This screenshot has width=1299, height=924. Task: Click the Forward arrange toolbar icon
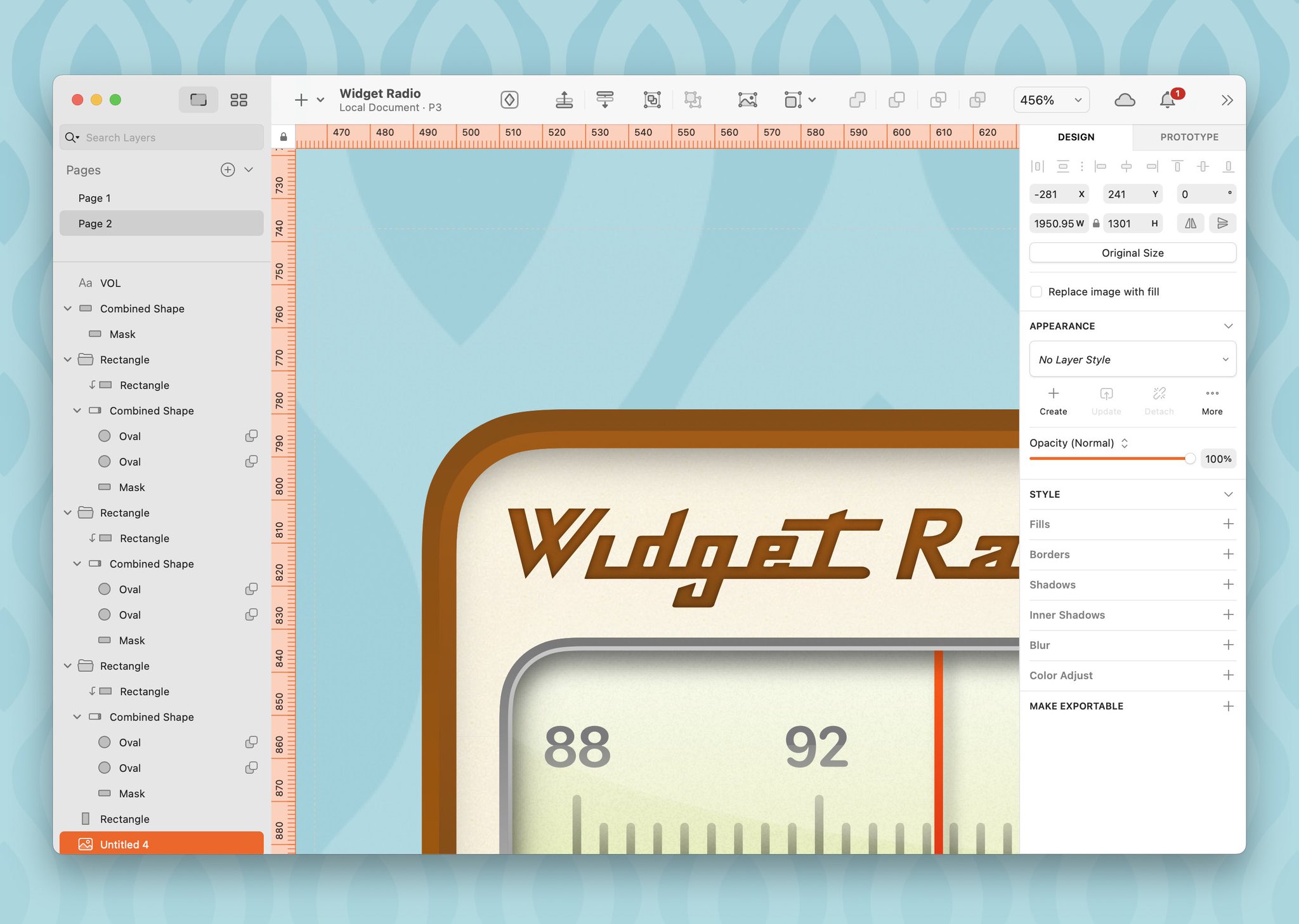point(564,100)
